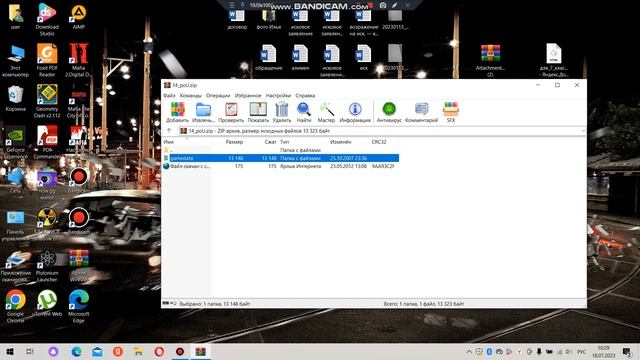Open the notification center icon

tap(627, 351)
